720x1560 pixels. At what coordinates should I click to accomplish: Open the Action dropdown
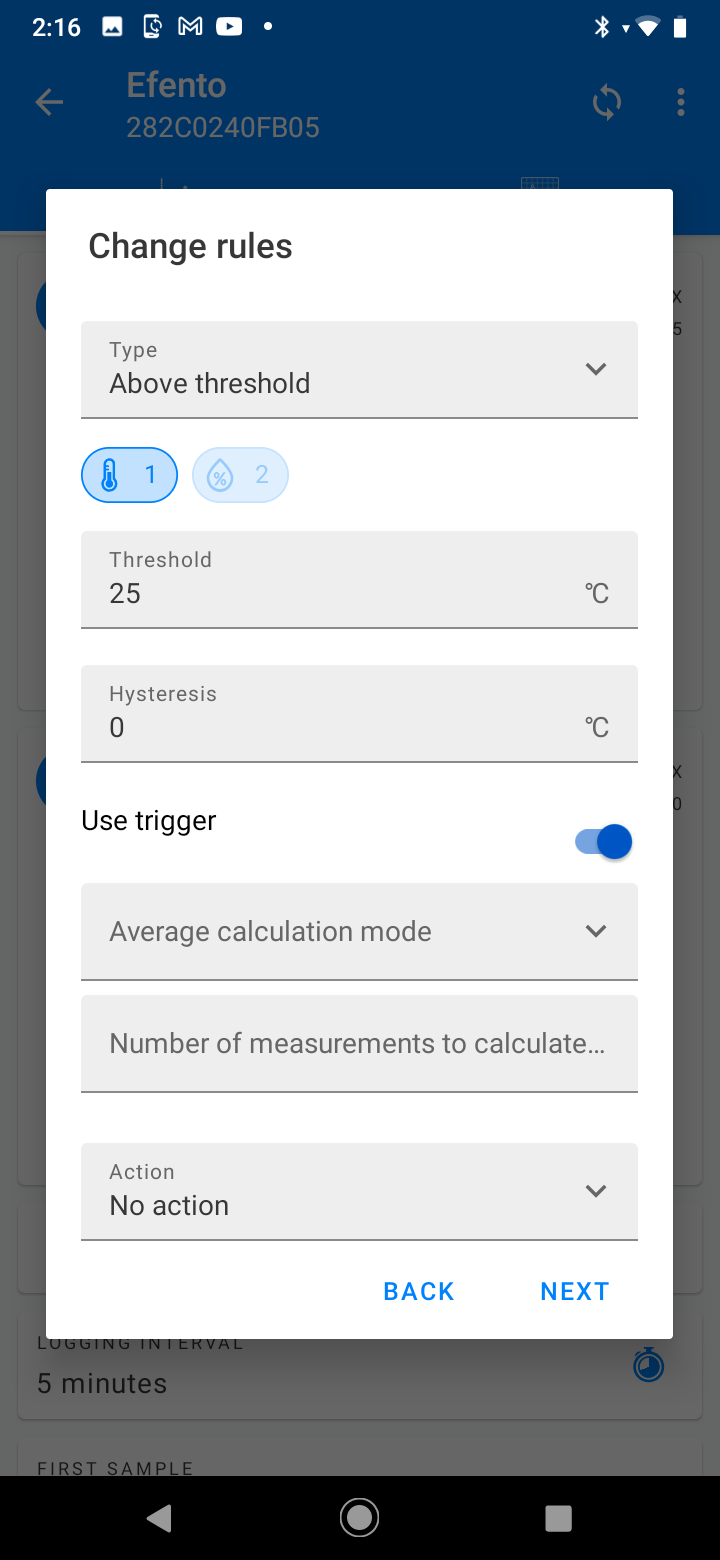[359, 1191]
